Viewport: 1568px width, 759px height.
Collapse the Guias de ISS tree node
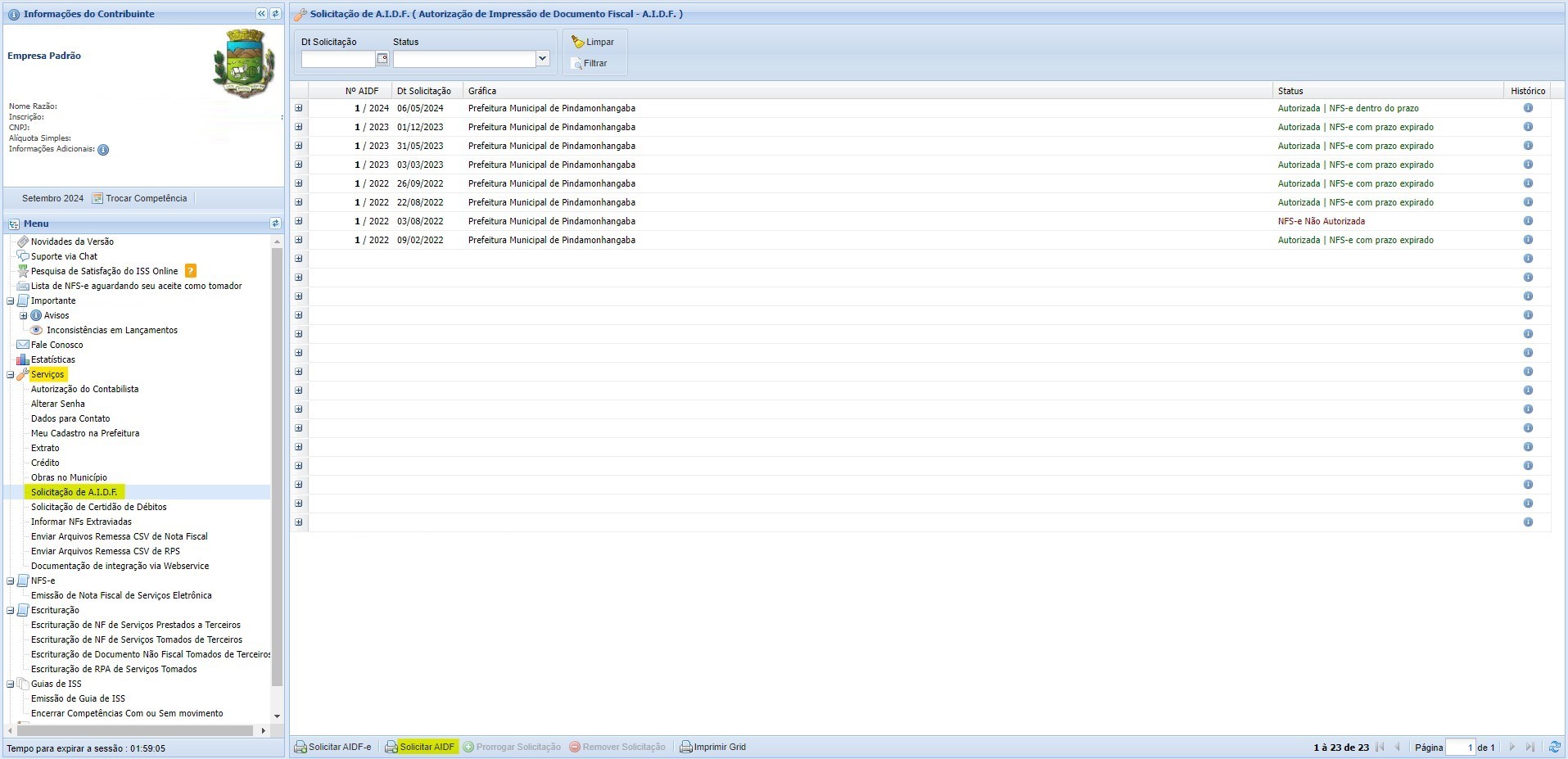(x=11, y=684)
